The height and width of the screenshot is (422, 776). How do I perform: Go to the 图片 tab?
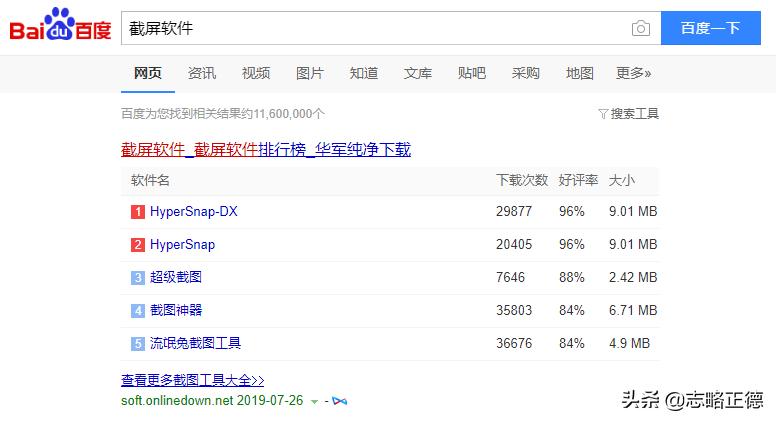310,73
